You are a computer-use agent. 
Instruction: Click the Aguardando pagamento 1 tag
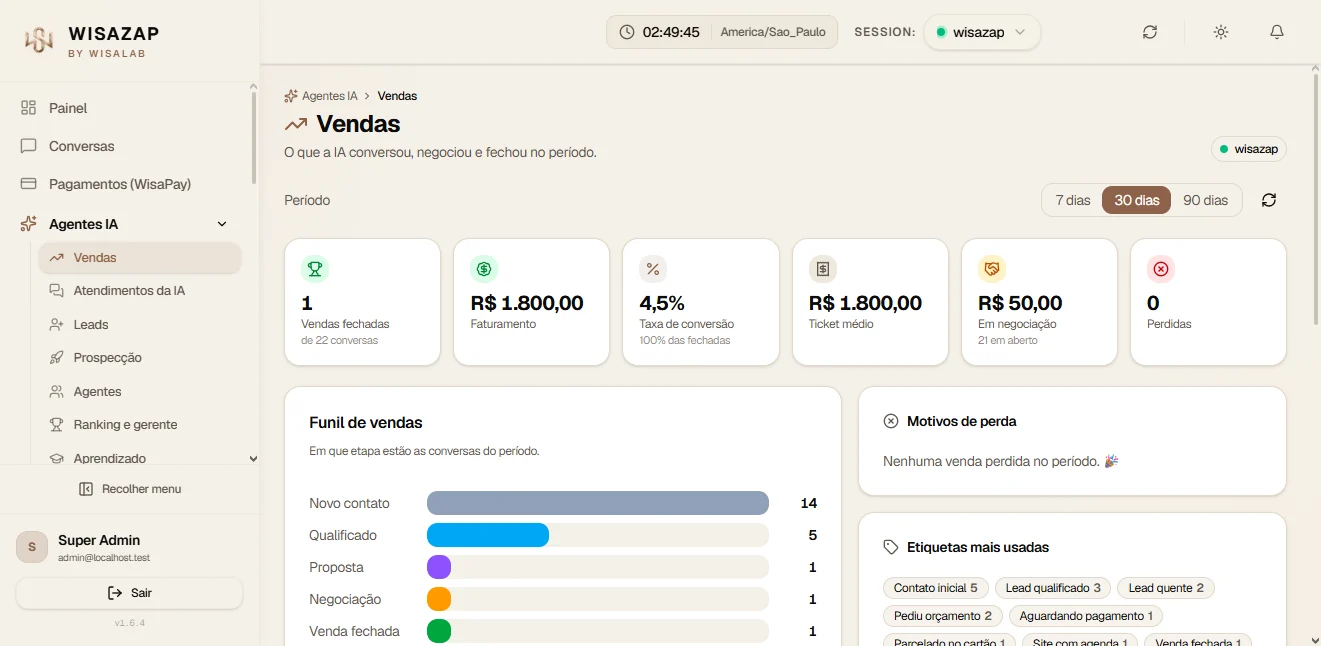1086,616
